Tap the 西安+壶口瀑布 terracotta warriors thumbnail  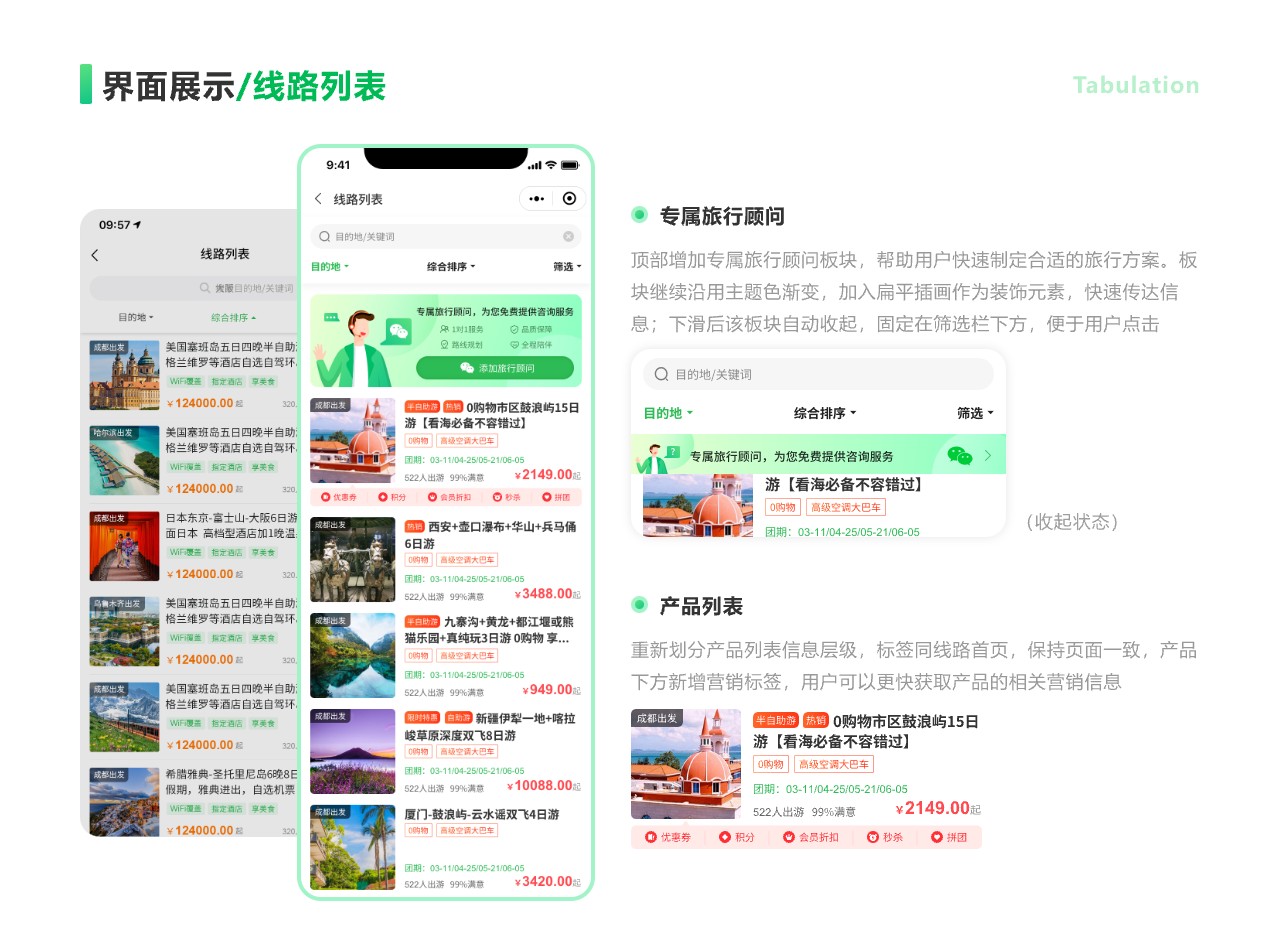coord(352,559)
